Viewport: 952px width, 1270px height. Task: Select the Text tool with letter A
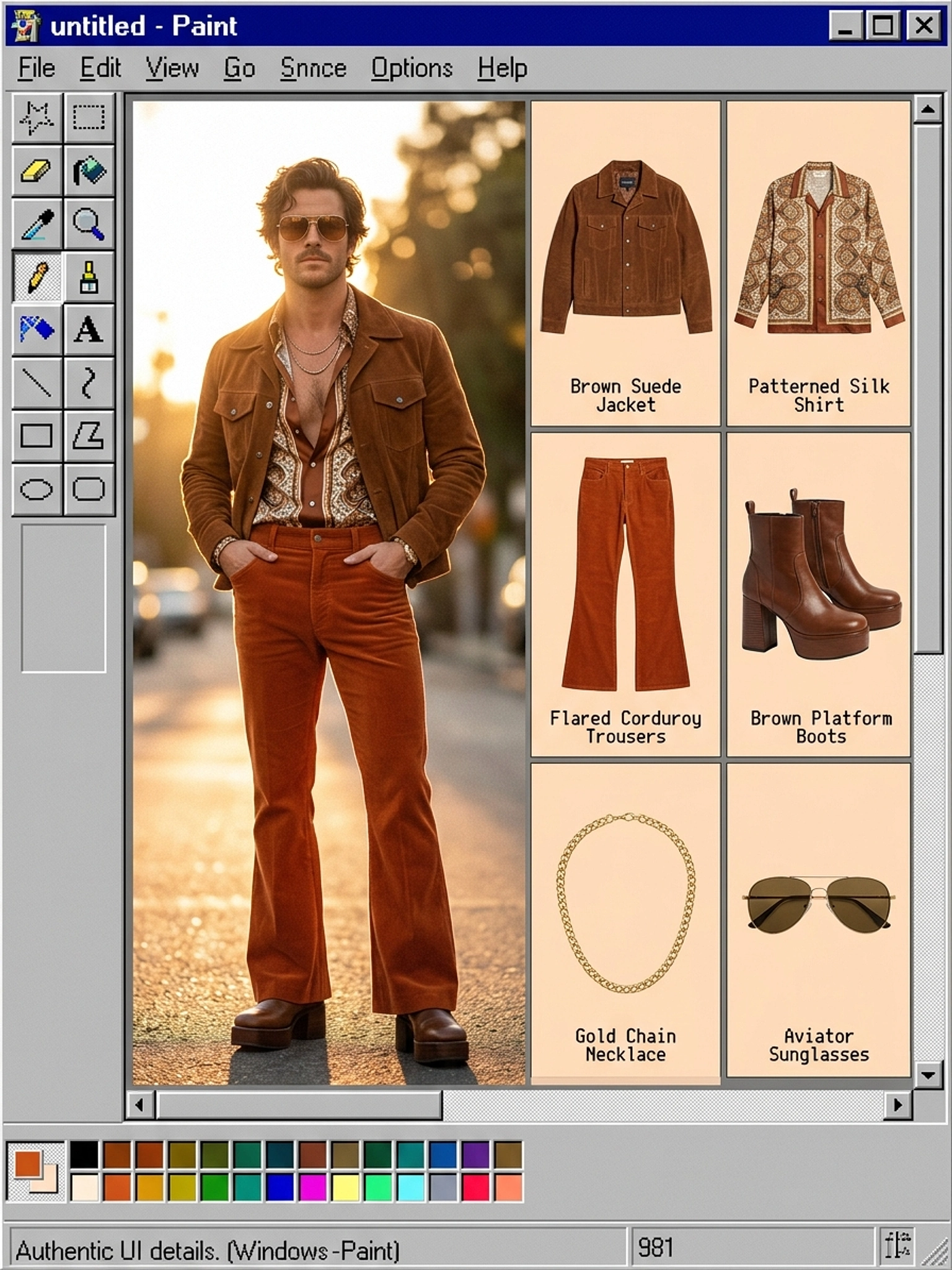(89, 330)
